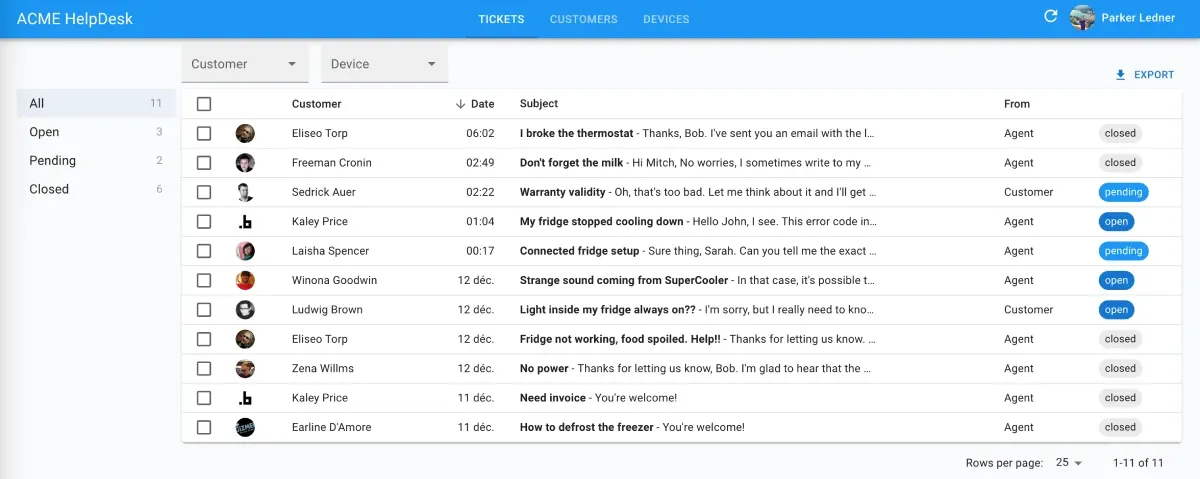Click the sort arrow on Date column
The height and width of the screenshot is (479, 1200).
point(460,104)
